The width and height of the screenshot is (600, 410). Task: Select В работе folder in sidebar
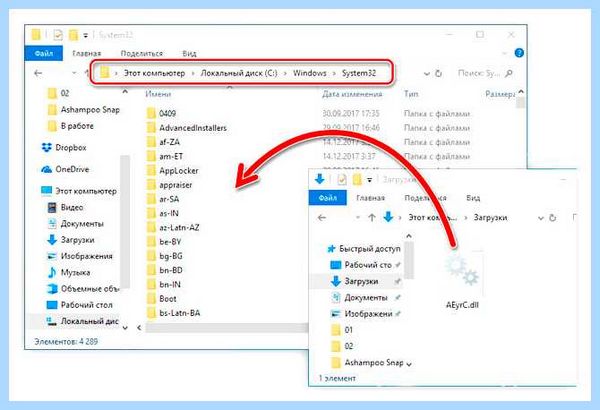click(70, 126)
